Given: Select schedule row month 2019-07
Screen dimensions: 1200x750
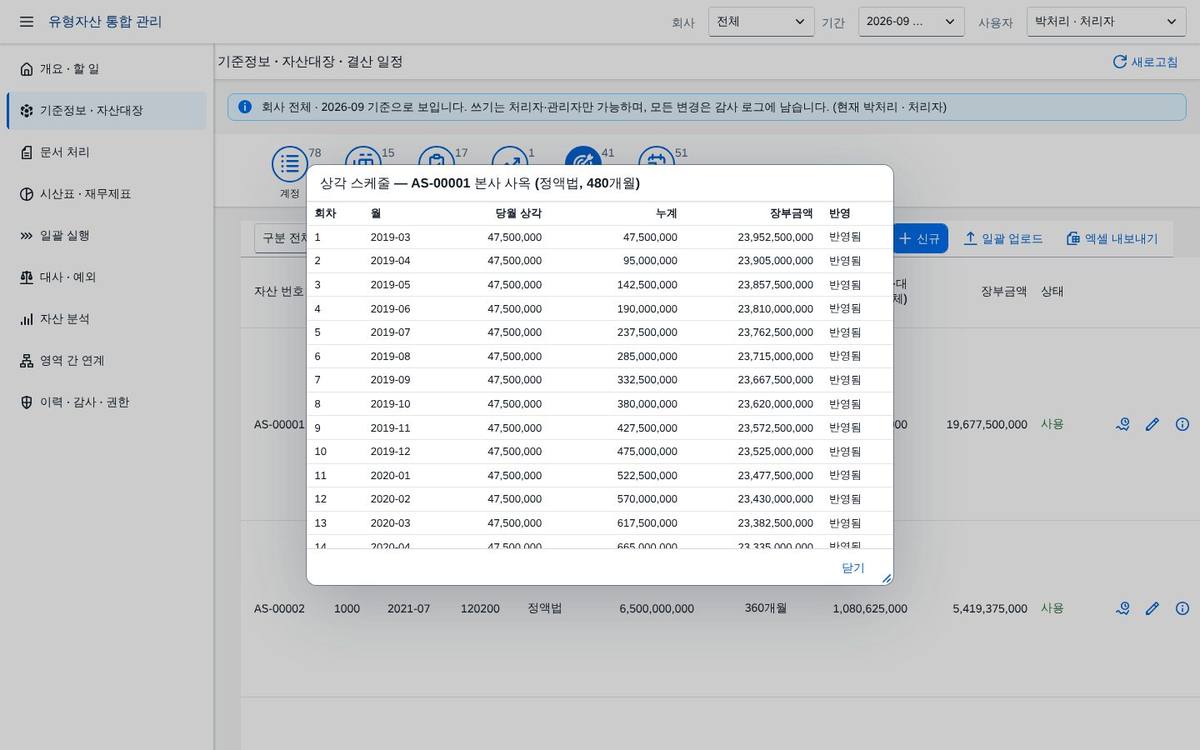Looking at the screenshot, I should tap(390, 332).
